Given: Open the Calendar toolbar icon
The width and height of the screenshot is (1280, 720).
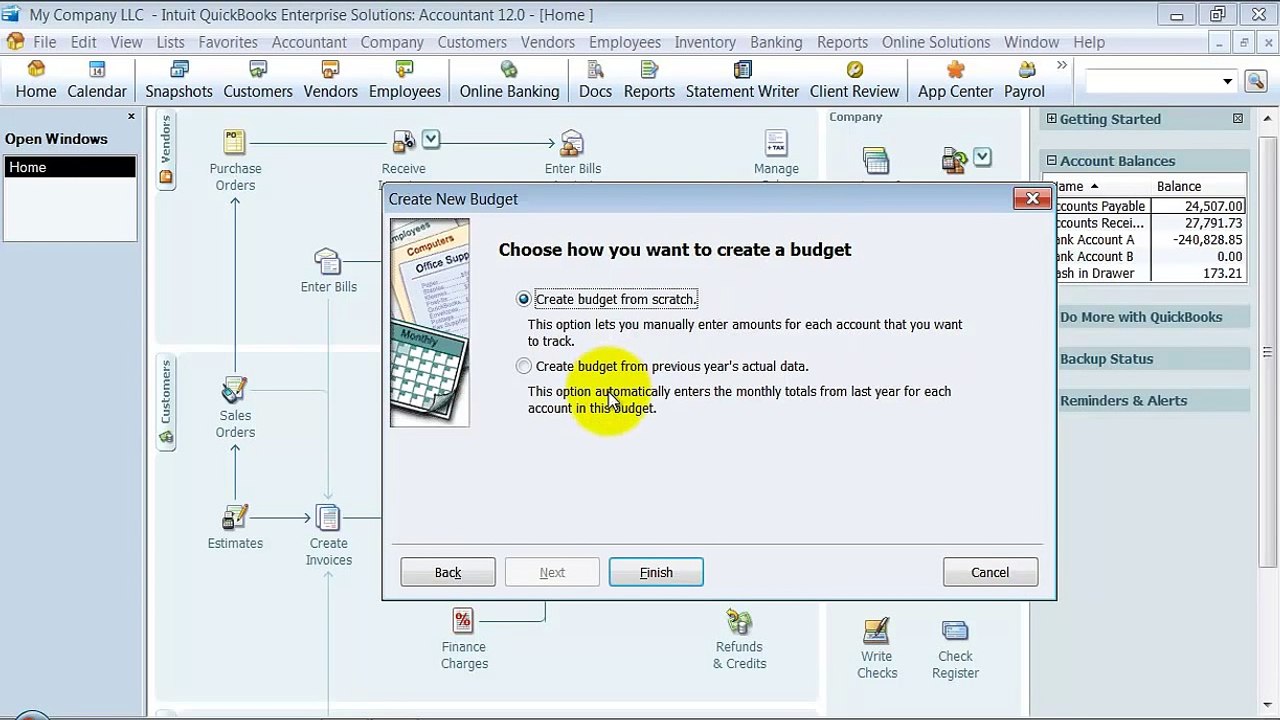Looking at the screenshot, I should (97, 80).
